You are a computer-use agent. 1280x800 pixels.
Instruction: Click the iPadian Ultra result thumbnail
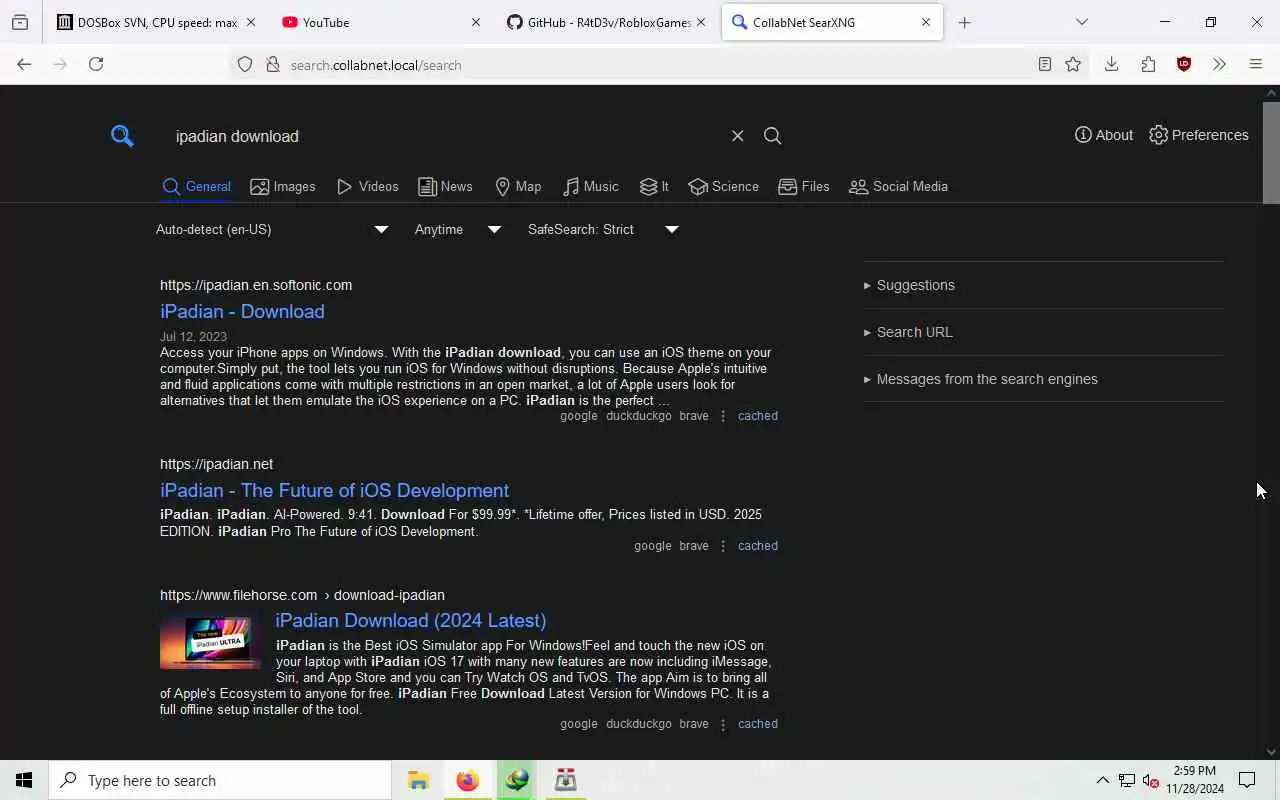tap(210, 641)
